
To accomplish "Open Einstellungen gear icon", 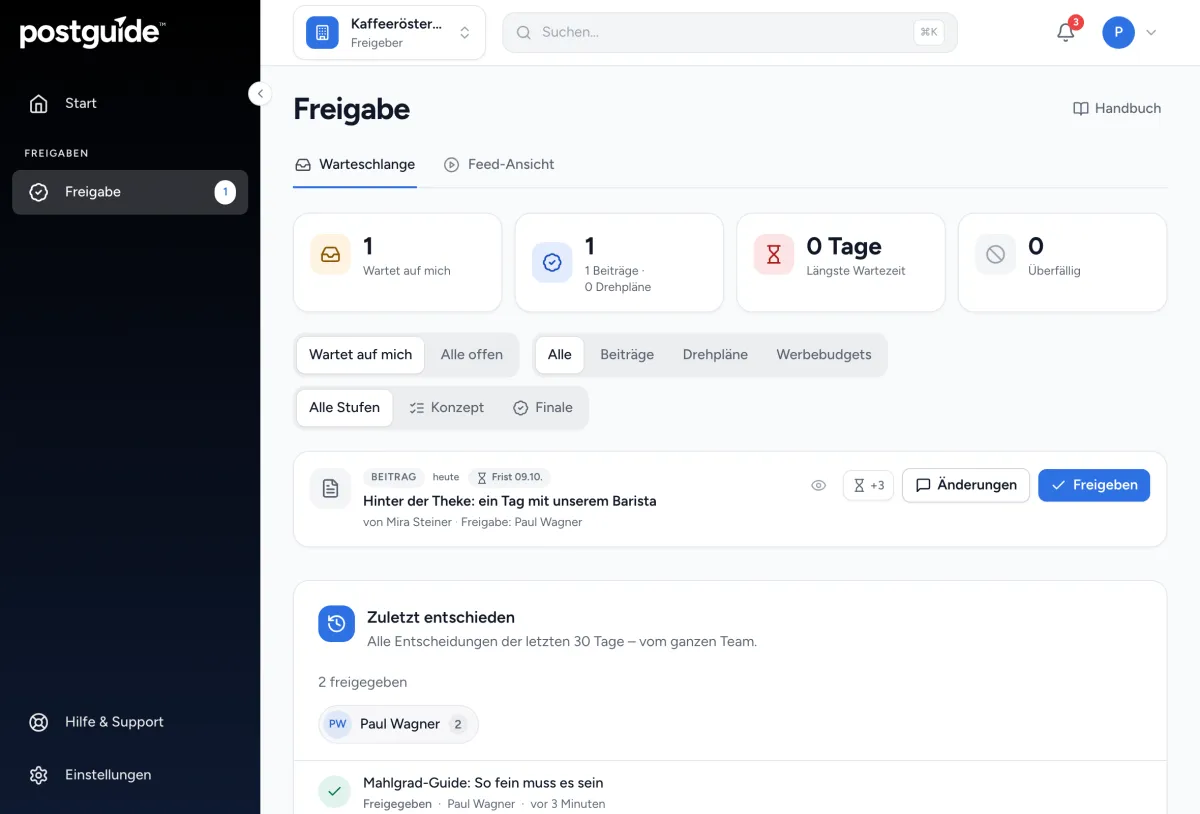I will coord(39,775).
